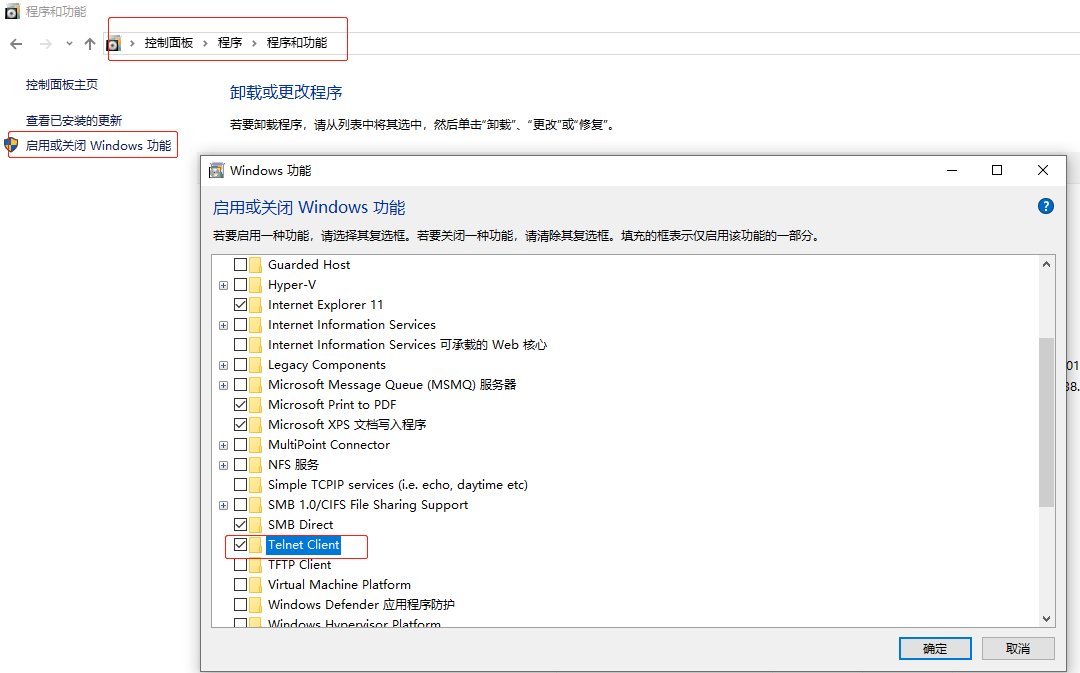Expand the Internet Information Services node
Screen dimensions: 1080x673
coord(223,325)
